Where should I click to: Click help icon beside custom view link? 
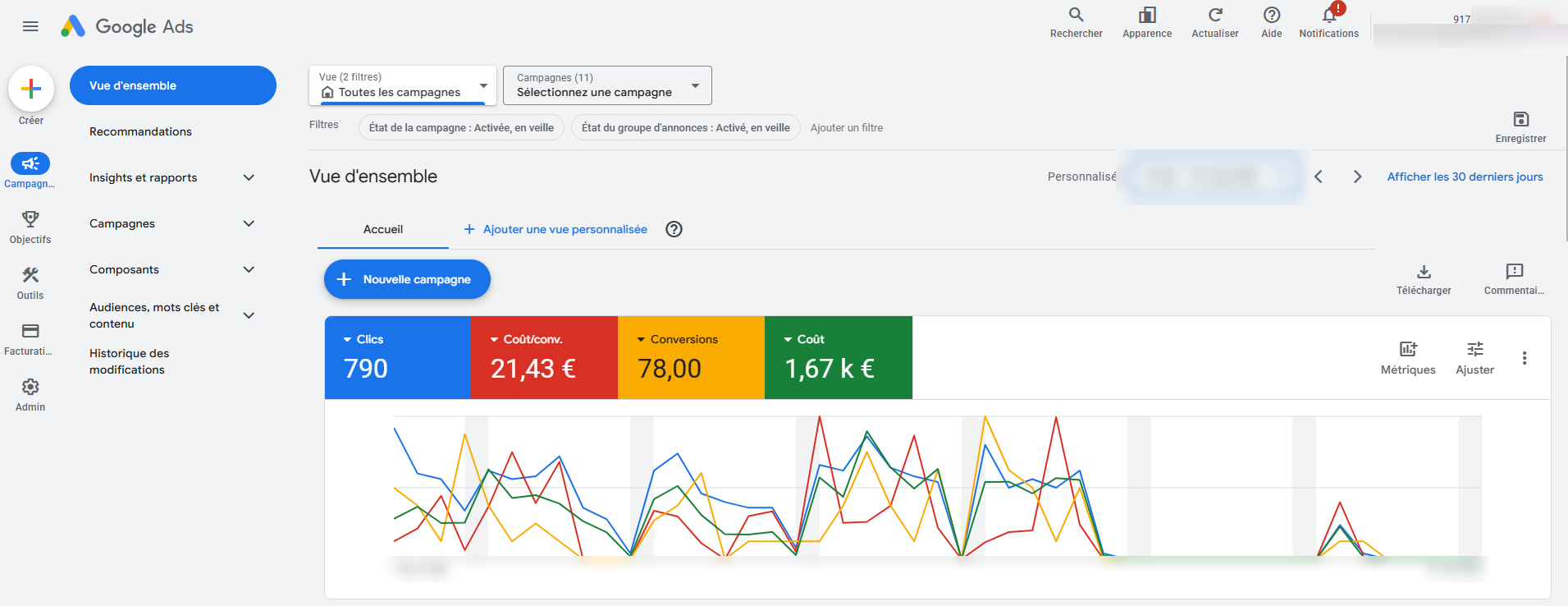coord(674,229)
